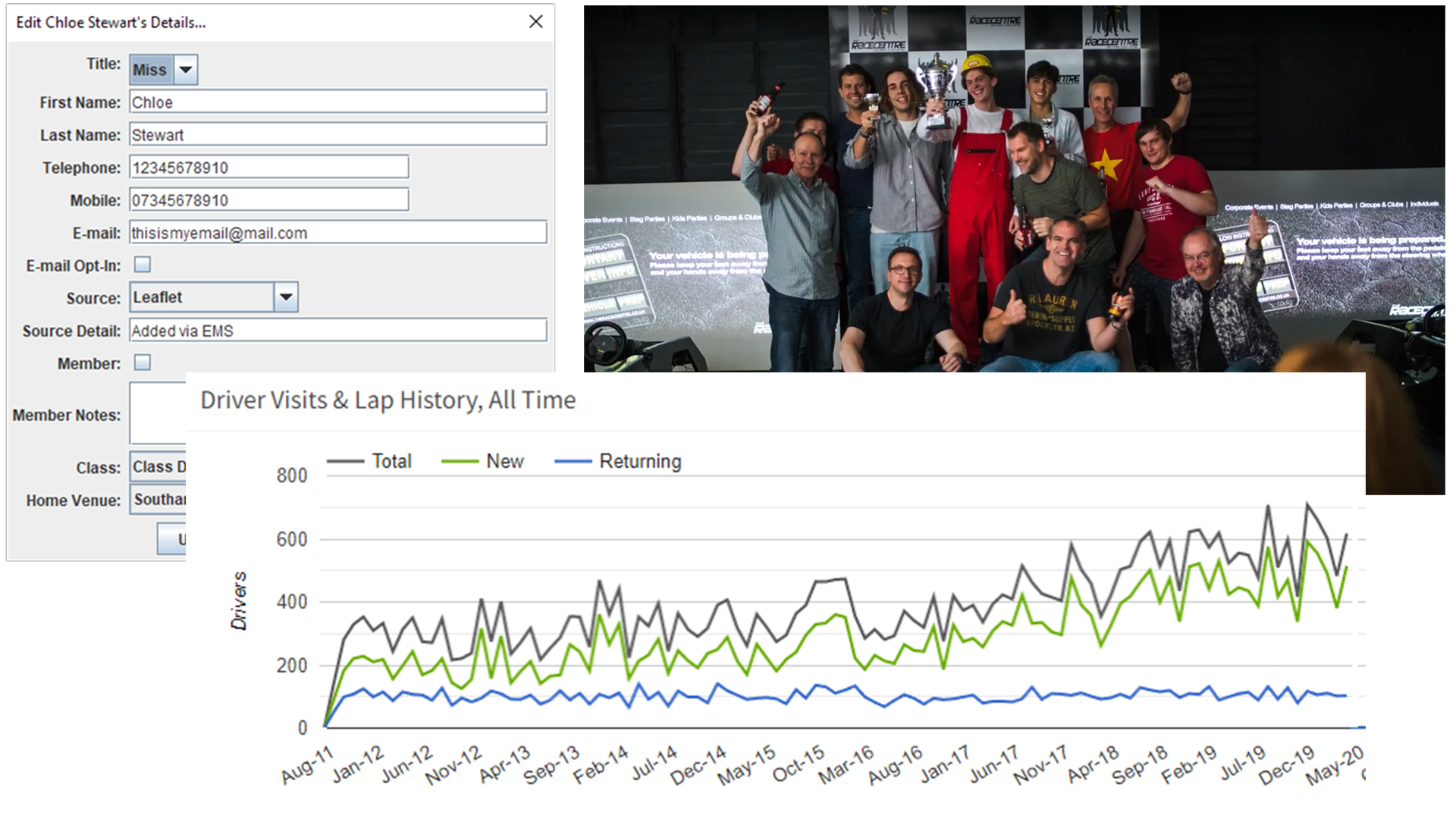Viewport: 1456px width, 819px height.
Task: Click the partially hidden button below Home Venue
Action: point(171,539)
